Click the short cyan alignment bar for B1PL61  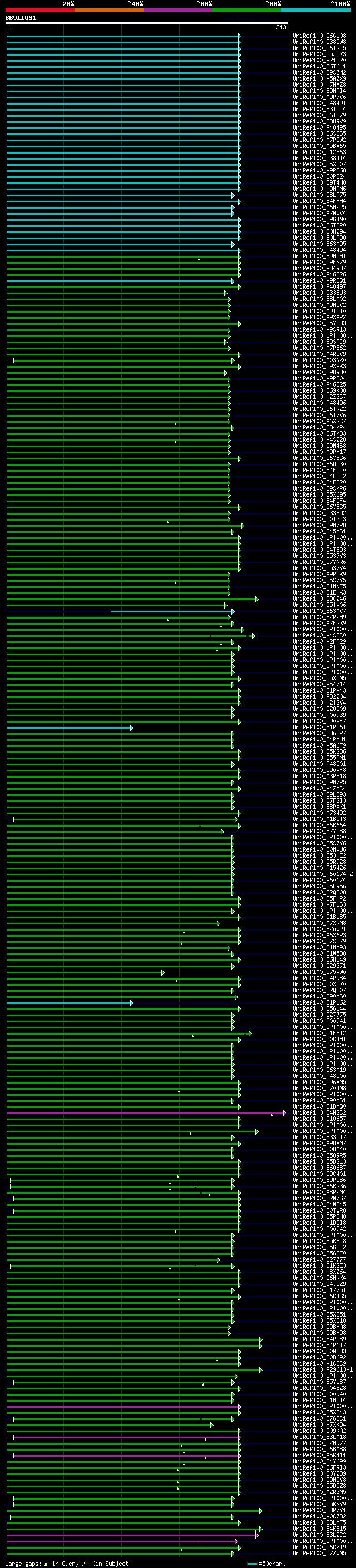70,728
